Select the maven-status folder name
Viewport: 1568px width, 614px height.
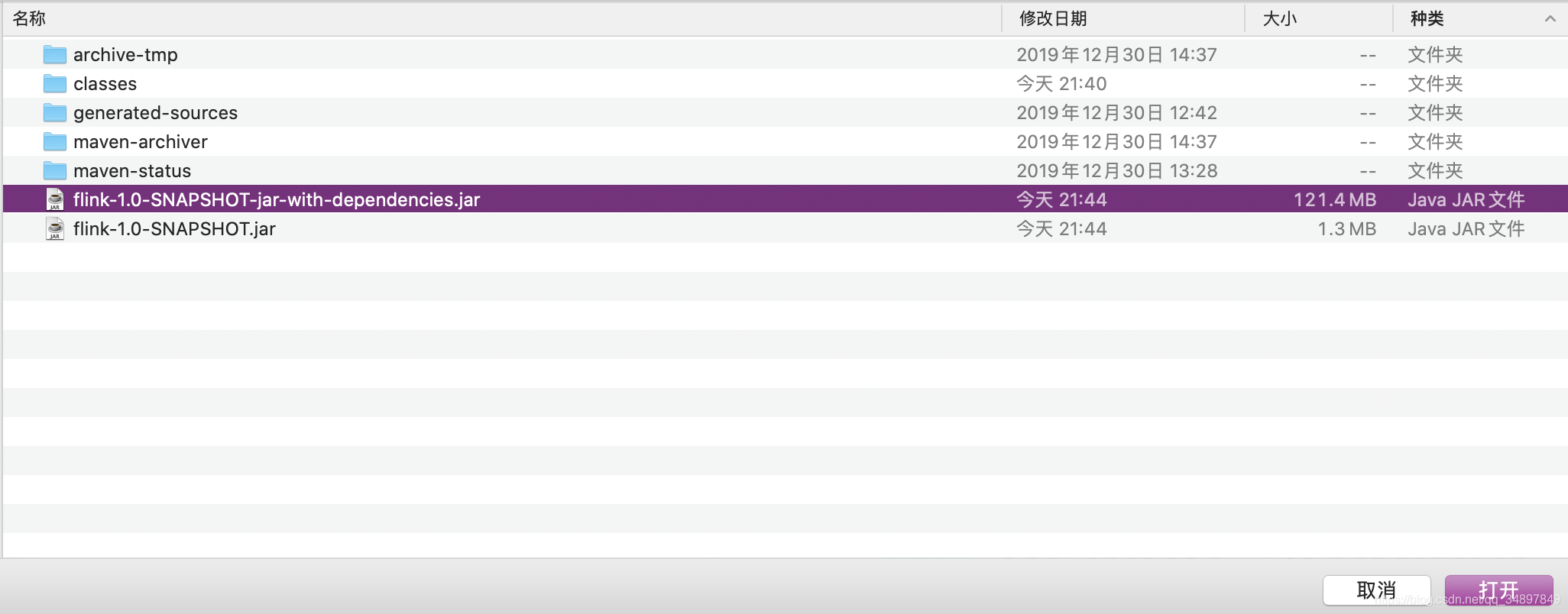(132, 170)
